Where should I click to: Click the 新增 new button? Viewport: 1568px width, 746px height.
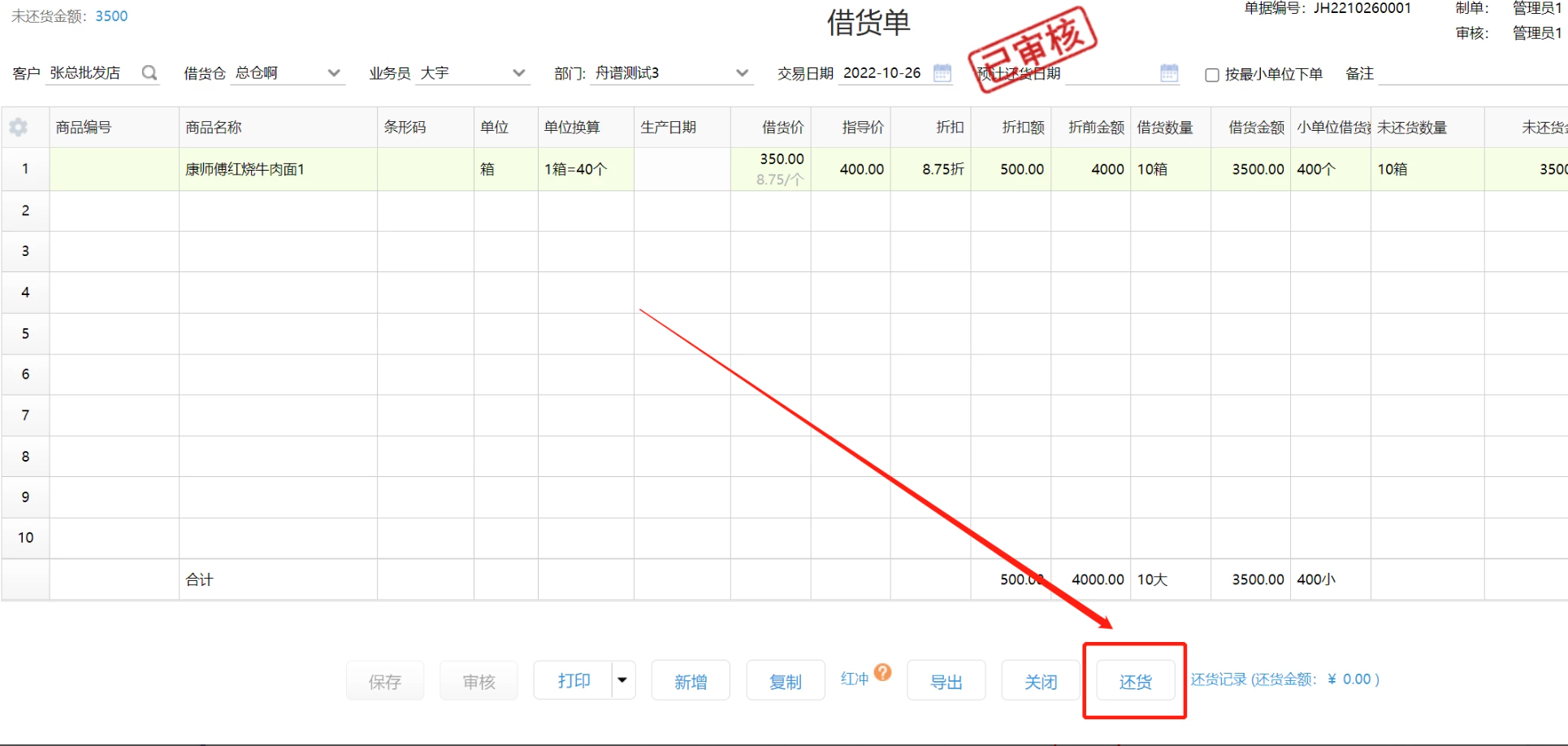tap(691, 681)
